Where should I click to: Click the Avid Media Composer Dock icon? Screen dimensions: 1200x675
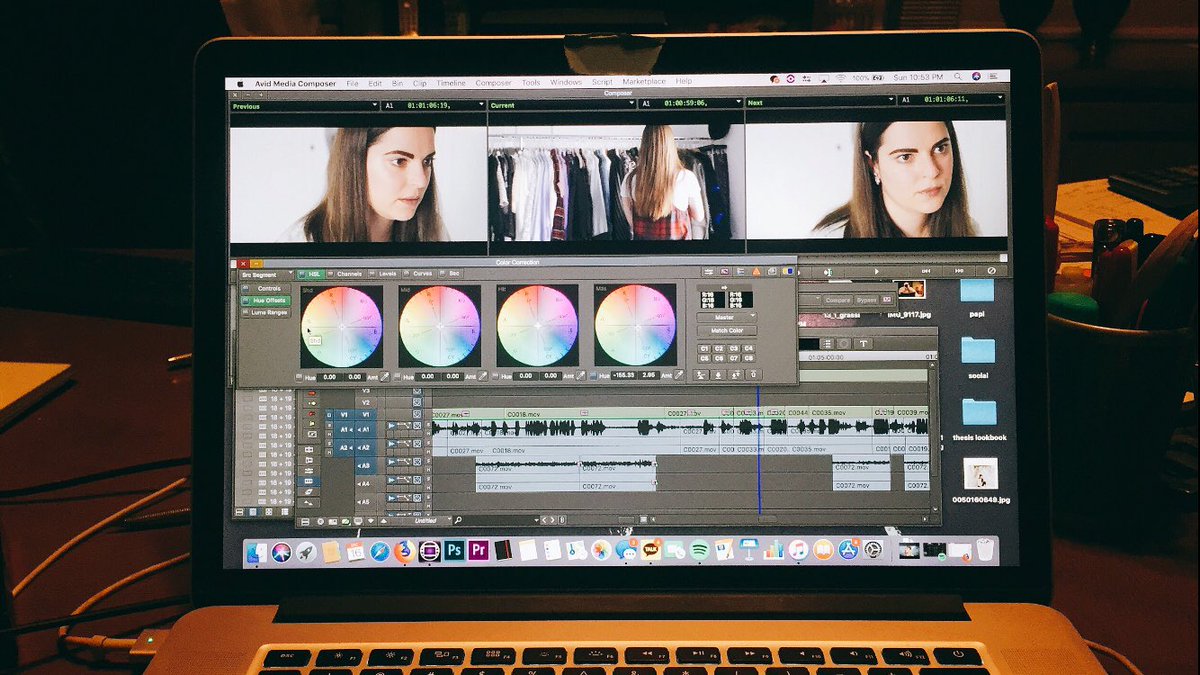tap(429, 550)
